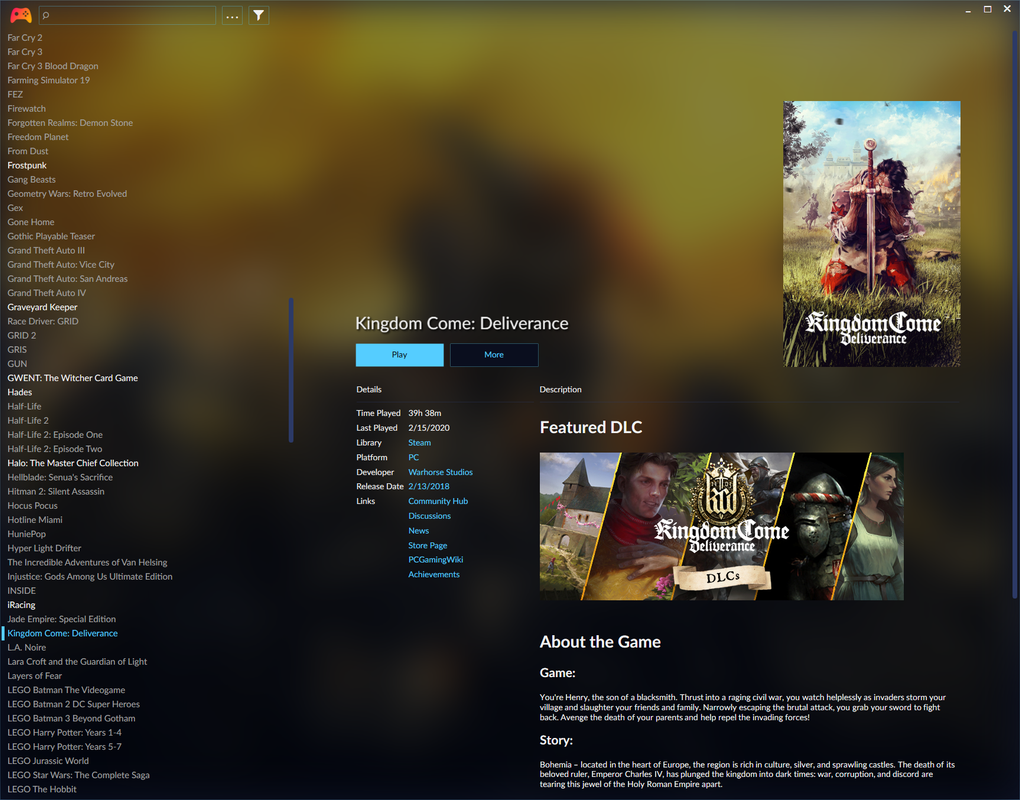Open the three-dots view options button

232,16
